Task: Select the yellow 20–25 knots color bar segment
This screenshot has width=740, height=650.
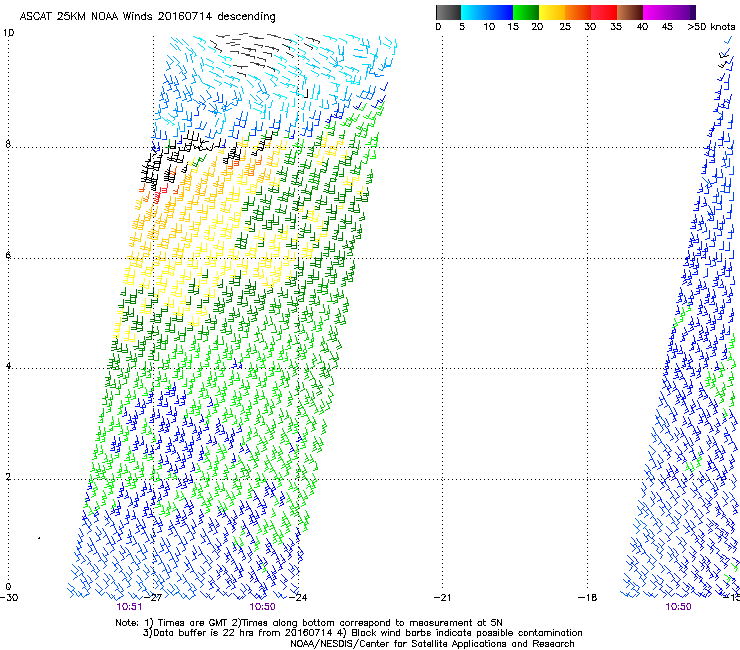Action: click(x=552, y=12)
